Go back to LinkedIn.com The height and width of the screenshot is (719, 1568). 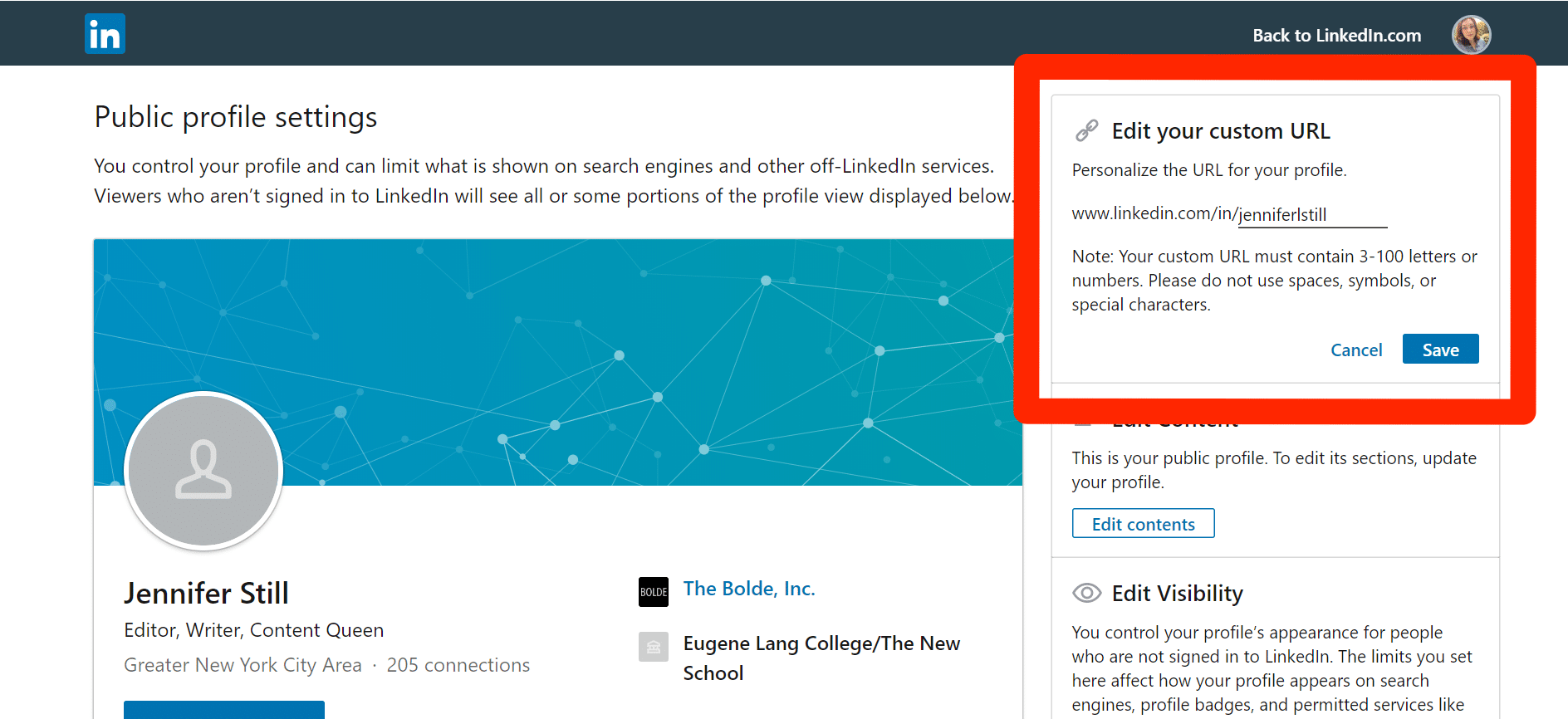coord(1336,36)
